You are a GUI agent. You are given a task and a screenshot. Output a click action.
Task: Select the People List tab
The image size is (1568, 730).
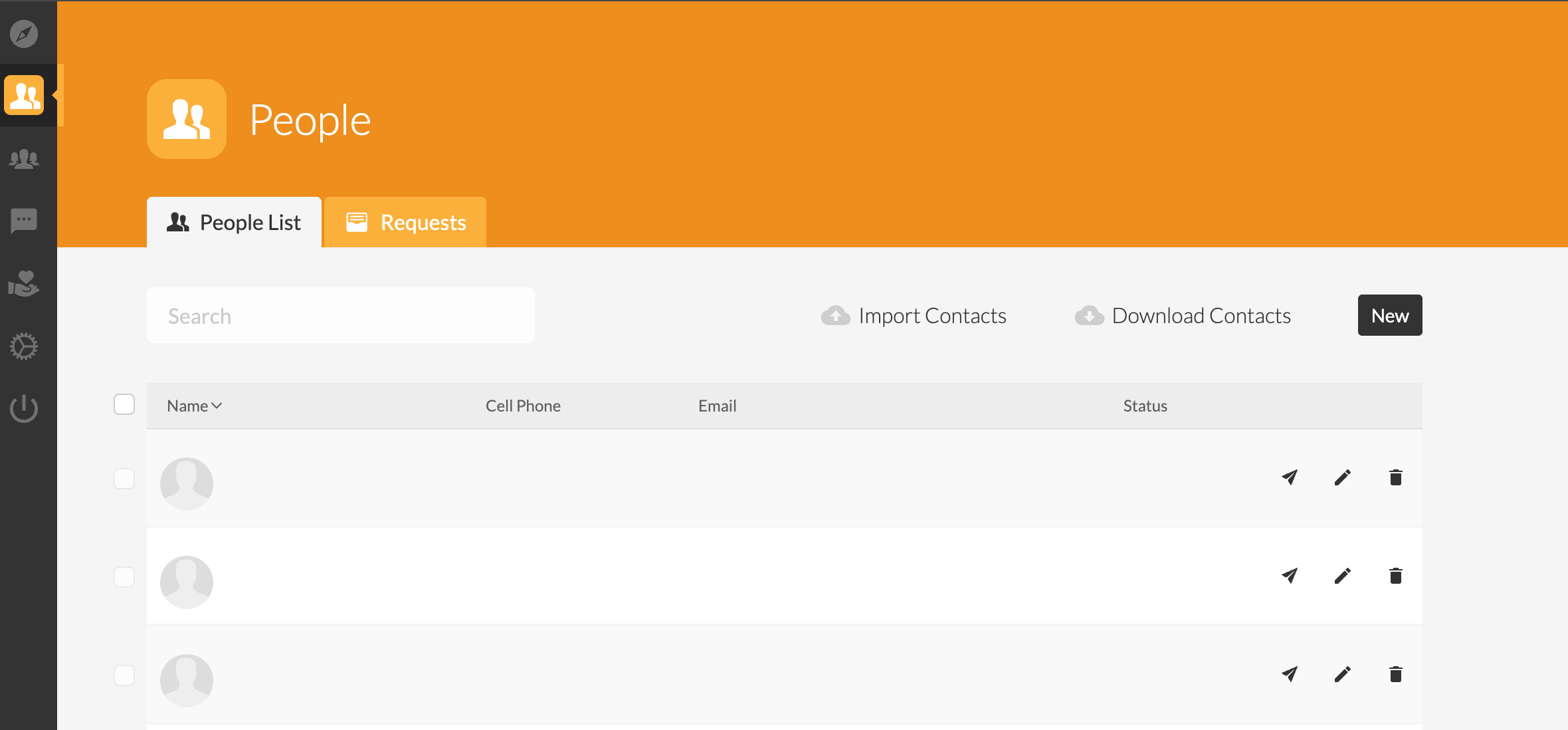point(234,223)
